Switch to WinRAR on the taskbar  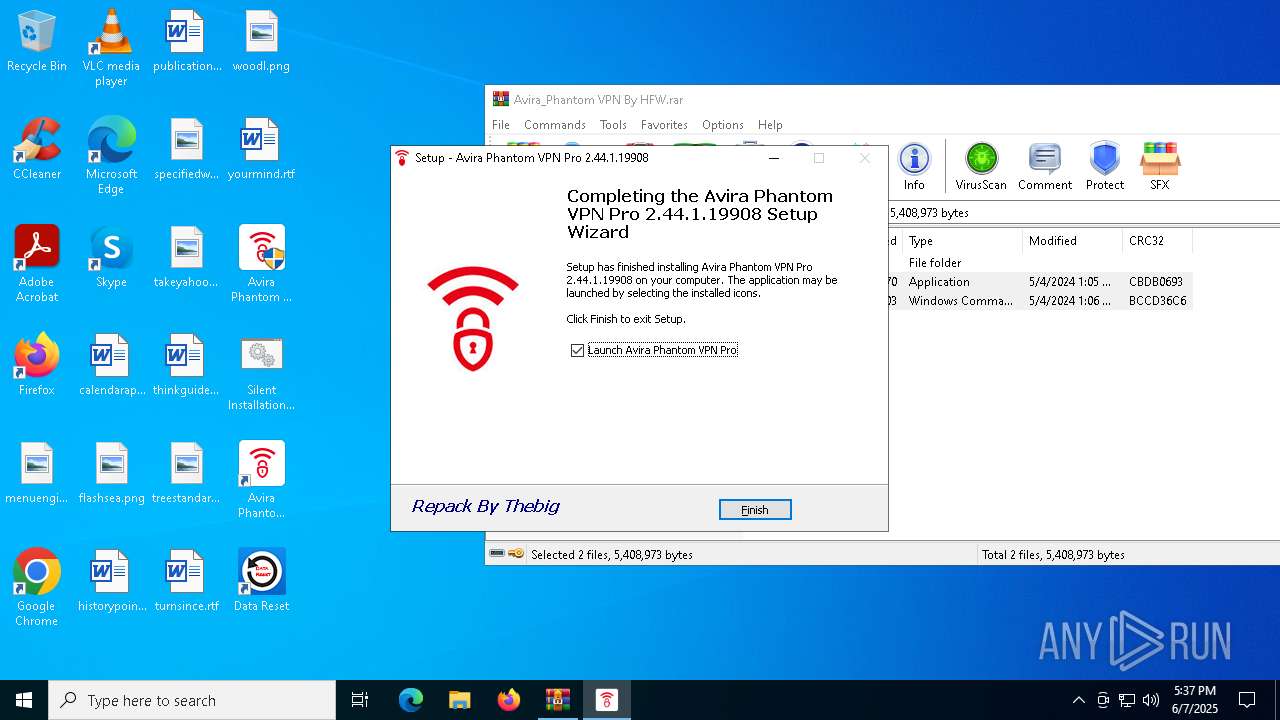click(x=558, y=700)
